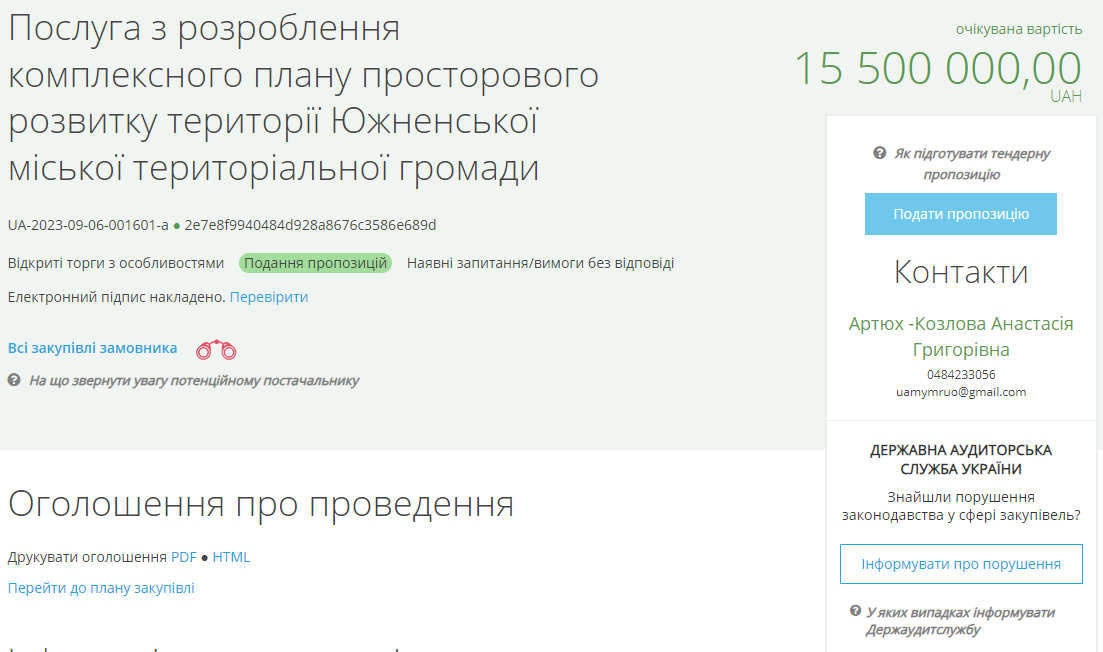Viewport: 1103px width, 652px height.
Task: Open the announcement as PDF
Action: tap(184, 557)
